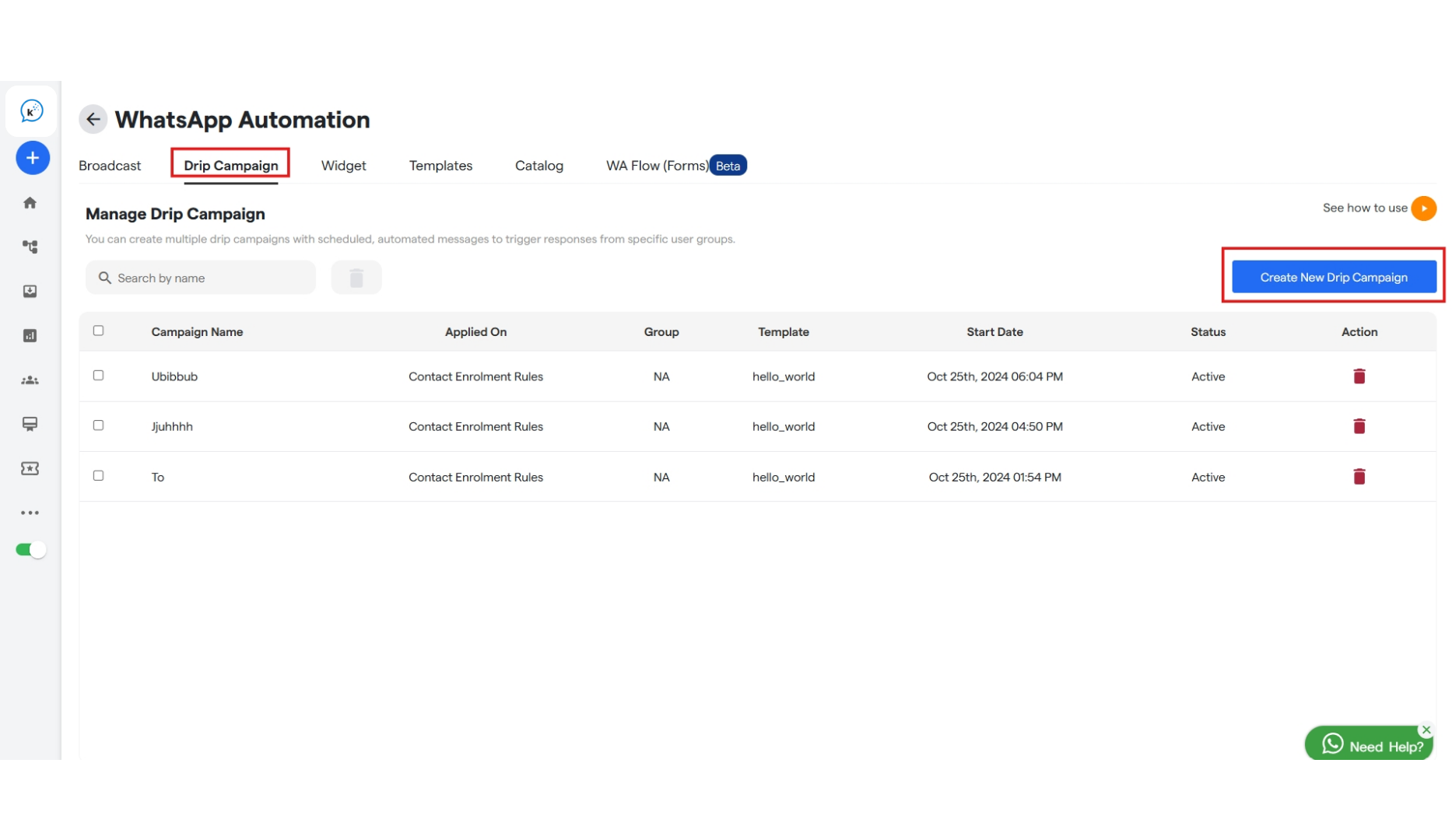Click the blue plus button in the sidebar
This screenshot has width=1452, height=840.
(33, 158)
